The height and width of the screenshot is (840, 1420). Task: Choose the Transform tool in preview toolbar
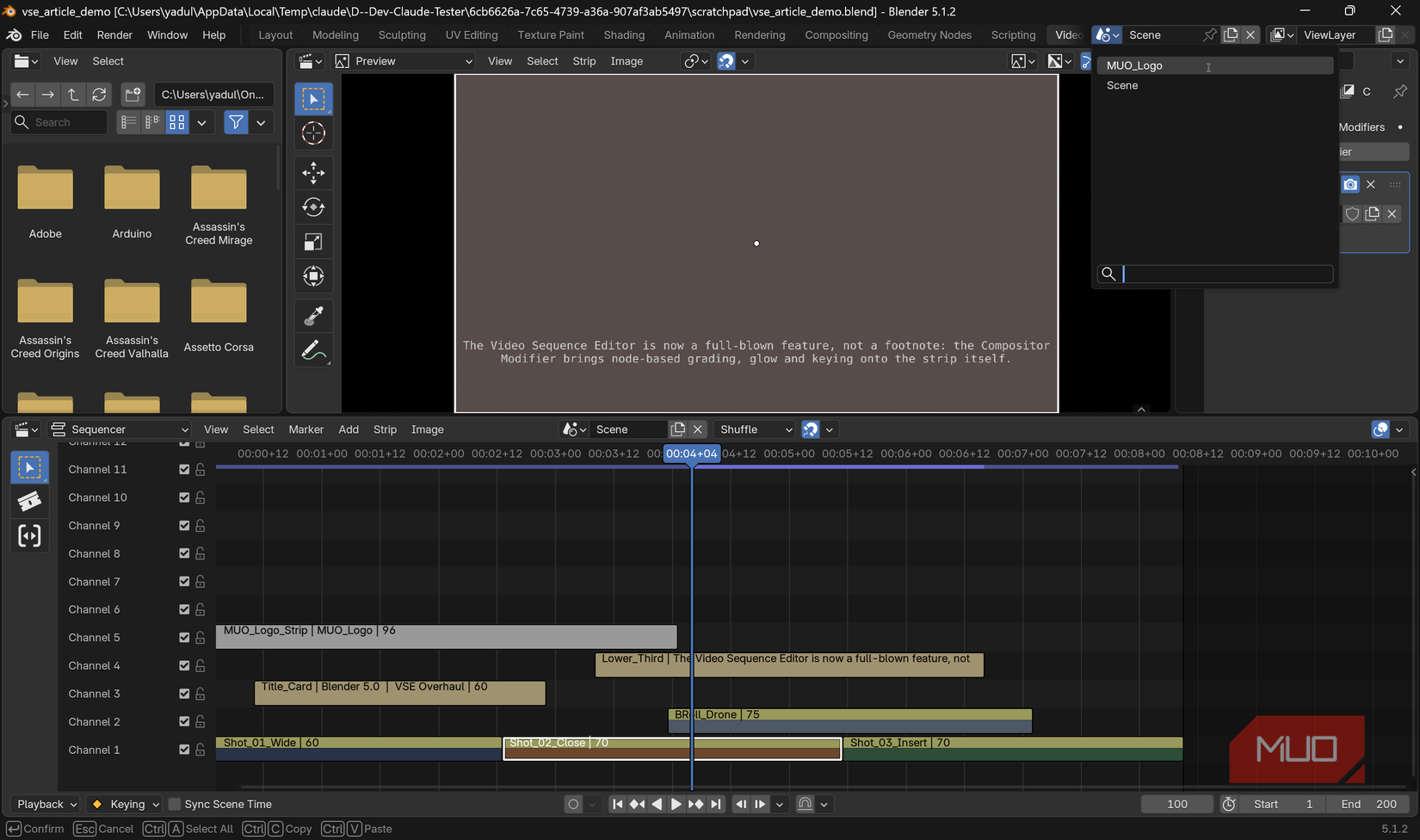(x=313, y=276)
